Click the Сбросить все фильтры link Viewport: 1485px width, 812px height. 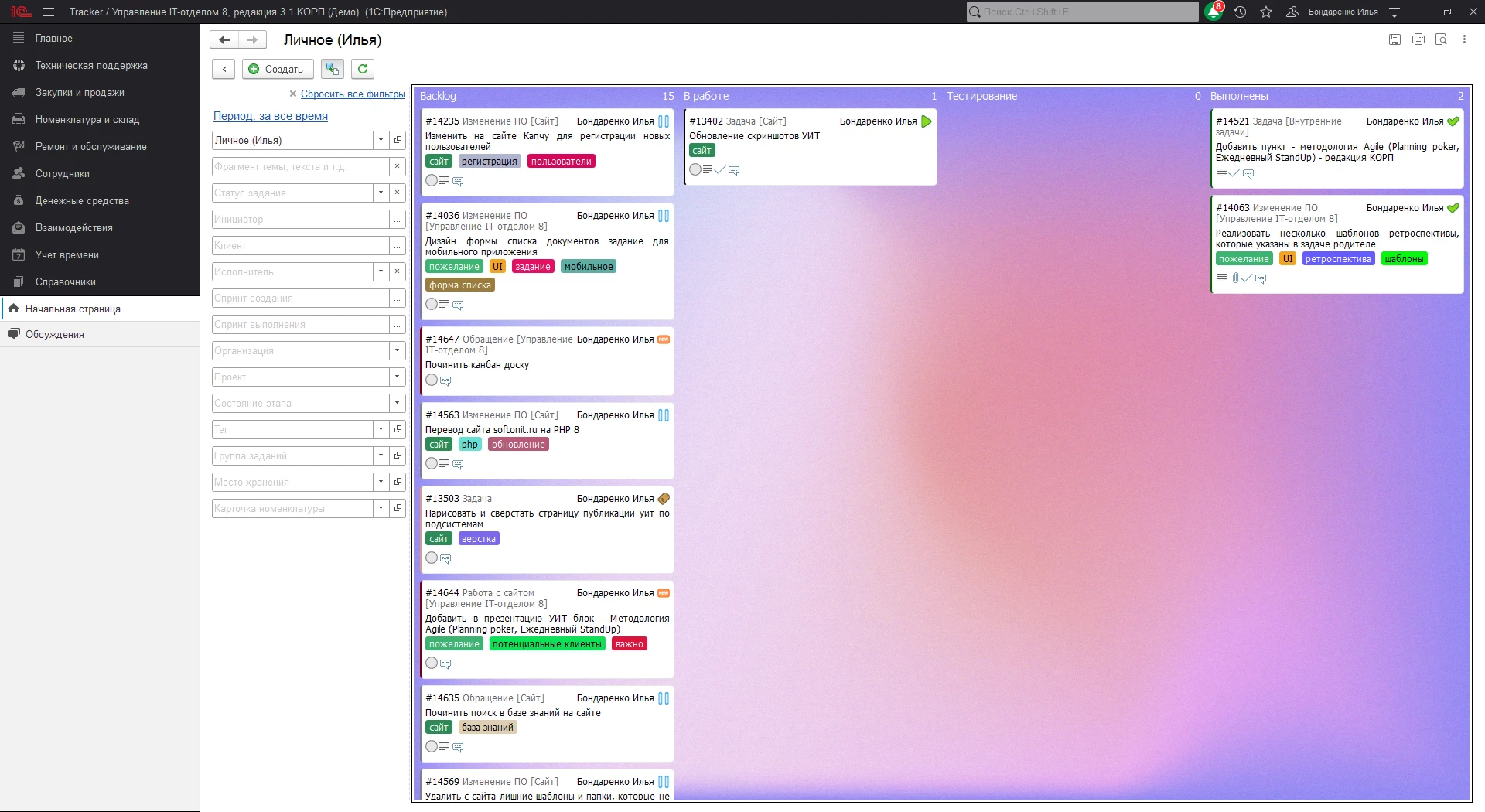click(353, 94)
